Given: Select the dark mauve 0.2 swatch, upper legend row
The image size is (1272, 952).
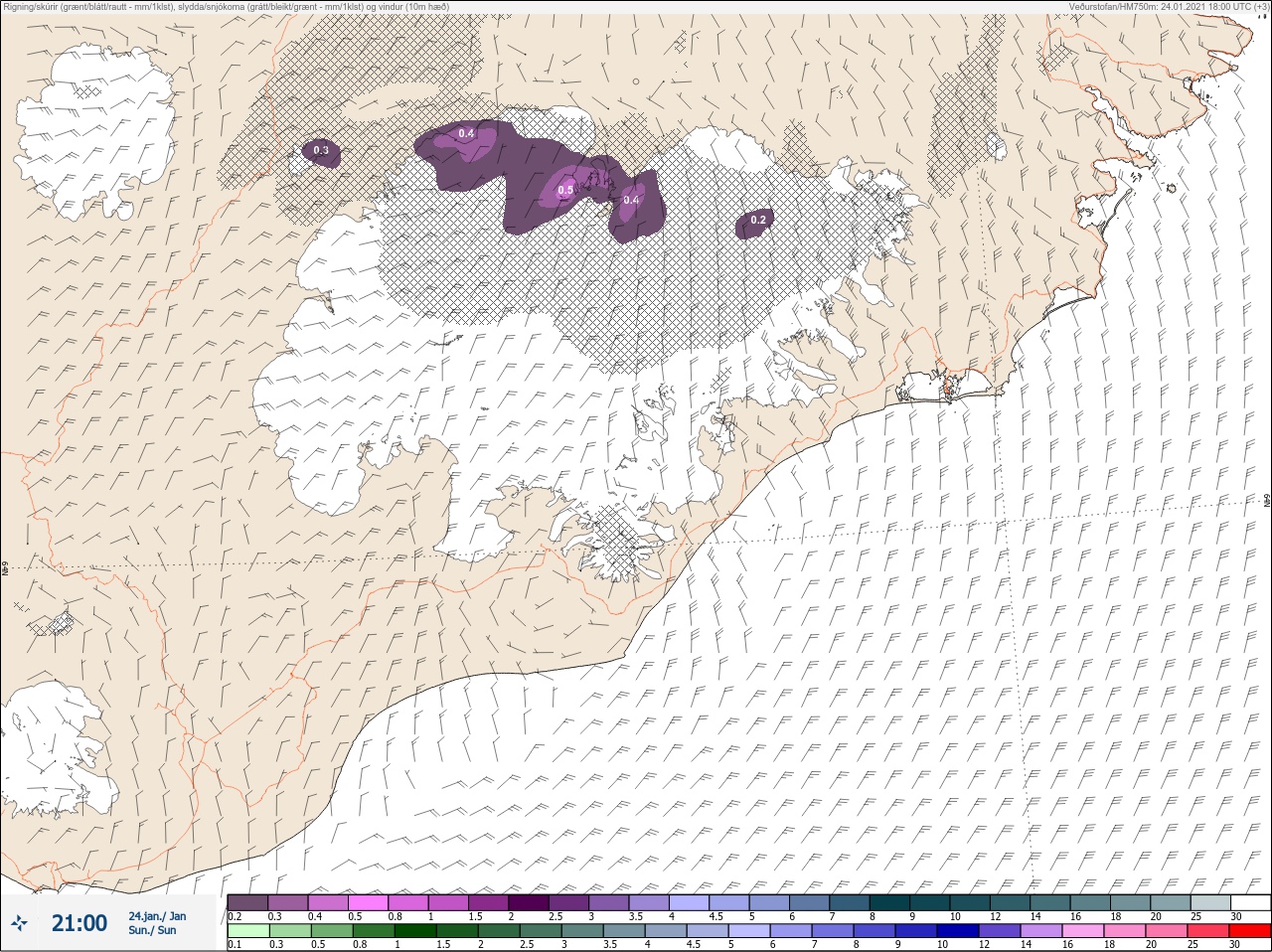Looking at the screenshot, I should click(x=247, y=902).
